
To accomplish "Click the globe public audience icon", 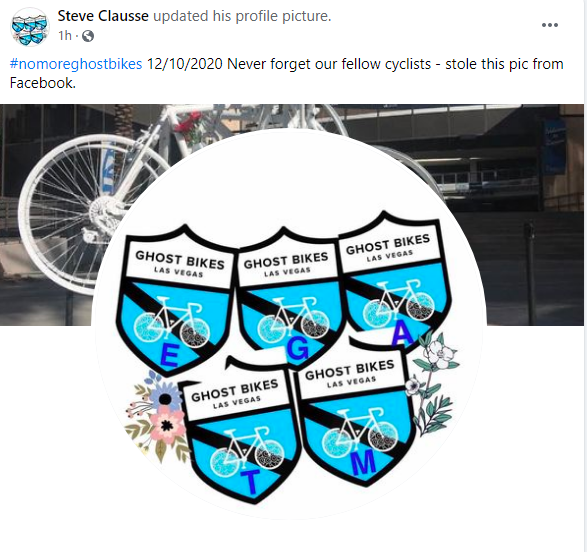I will point(88,36).
